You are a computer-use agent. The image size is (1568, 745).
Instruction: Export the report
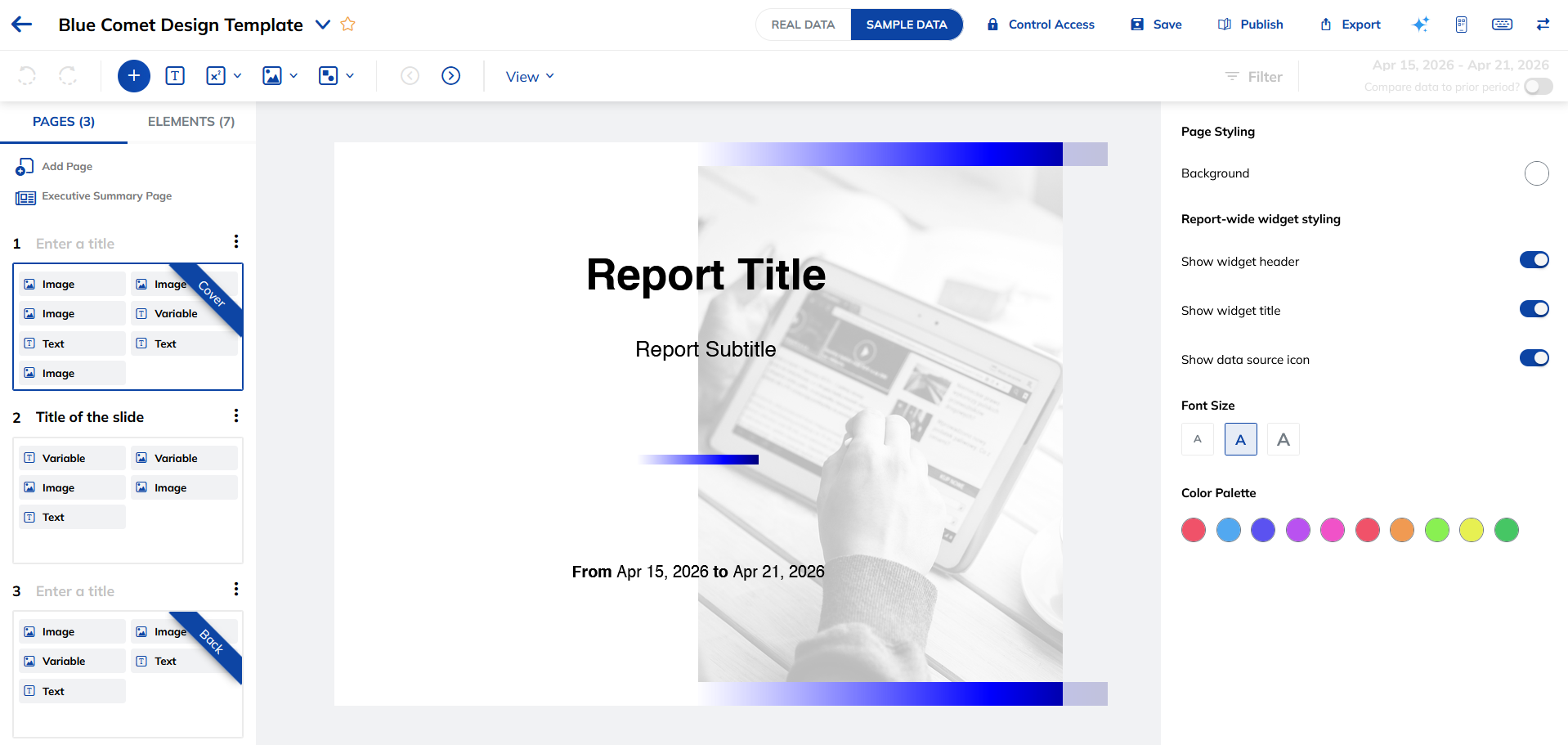click(1351, 25)
